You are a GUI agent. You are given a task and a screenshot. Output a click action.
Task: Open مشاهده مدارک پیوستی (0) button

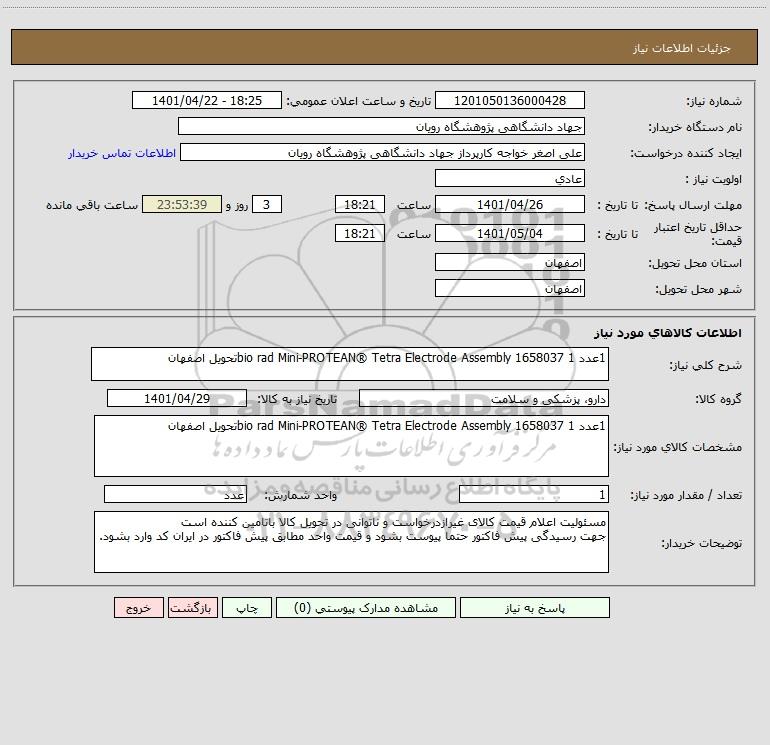[366, 608]
